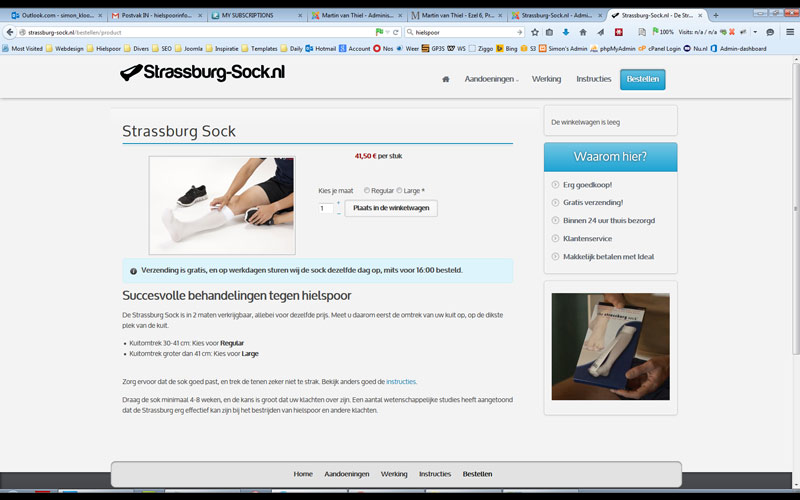This screenshot has height=500, width=800.
Task: Click the hielspoor search field
Action: pos(464,32)
